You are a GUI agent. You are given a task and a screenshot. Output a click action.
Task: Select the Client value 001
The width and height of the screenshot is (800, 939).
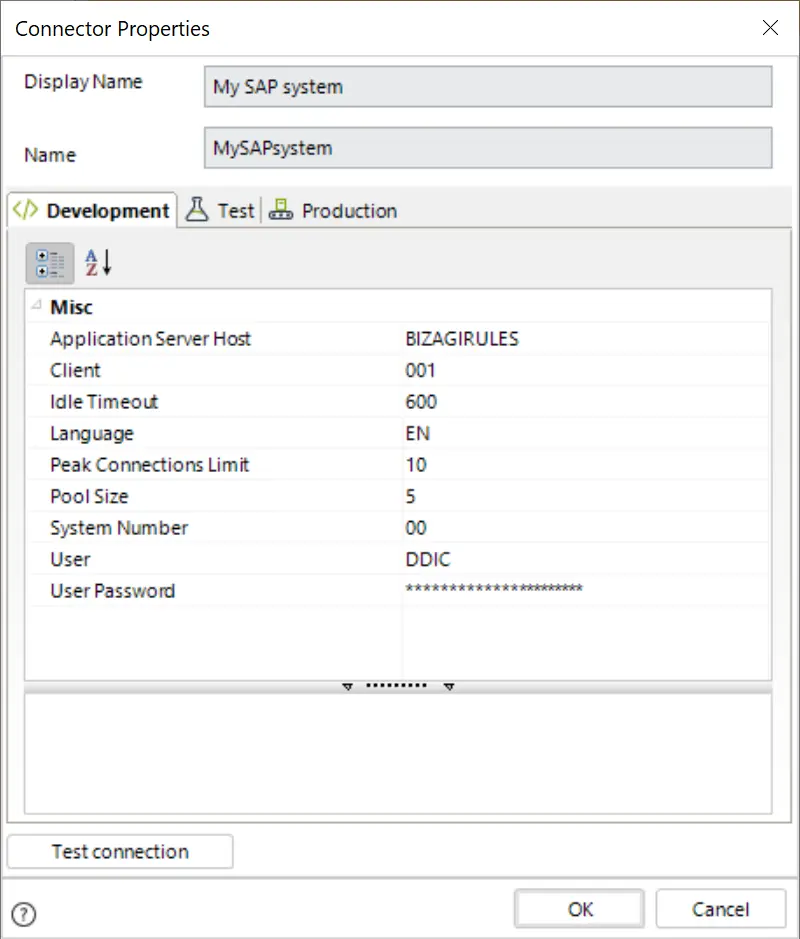pos(420,371)
